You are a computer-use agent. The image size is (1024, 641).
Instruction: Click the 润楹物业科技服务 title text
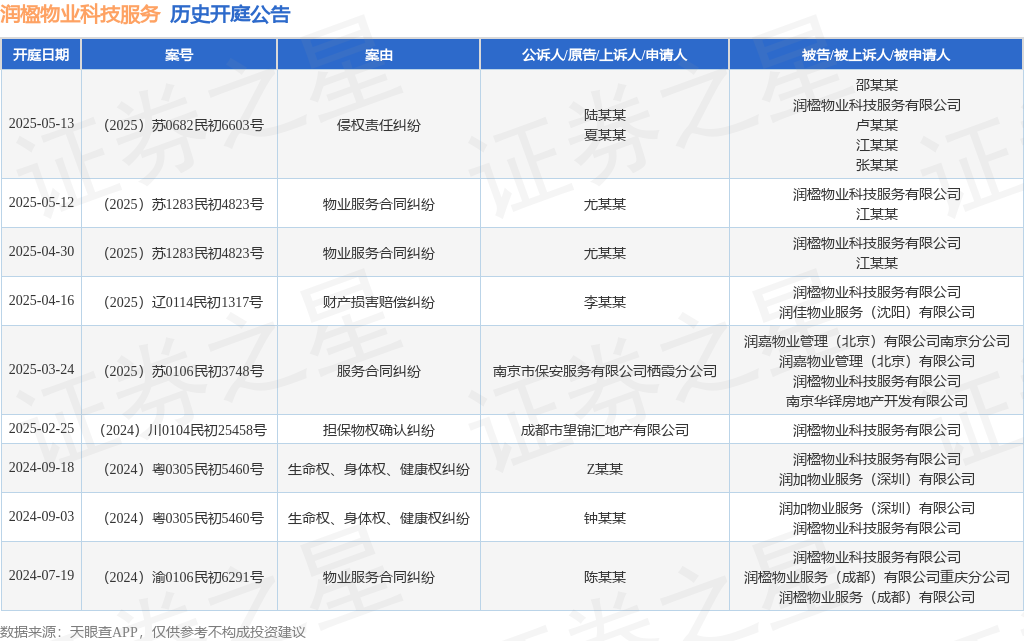80,14
